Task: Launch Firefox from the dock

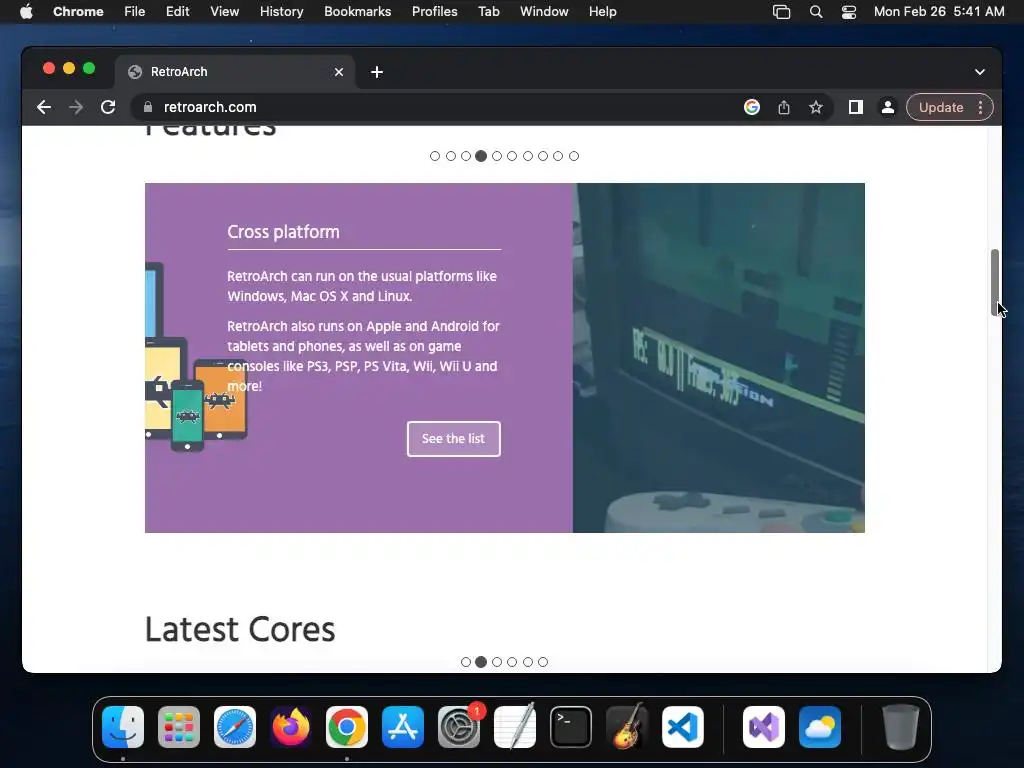Action: coord(291,727)
